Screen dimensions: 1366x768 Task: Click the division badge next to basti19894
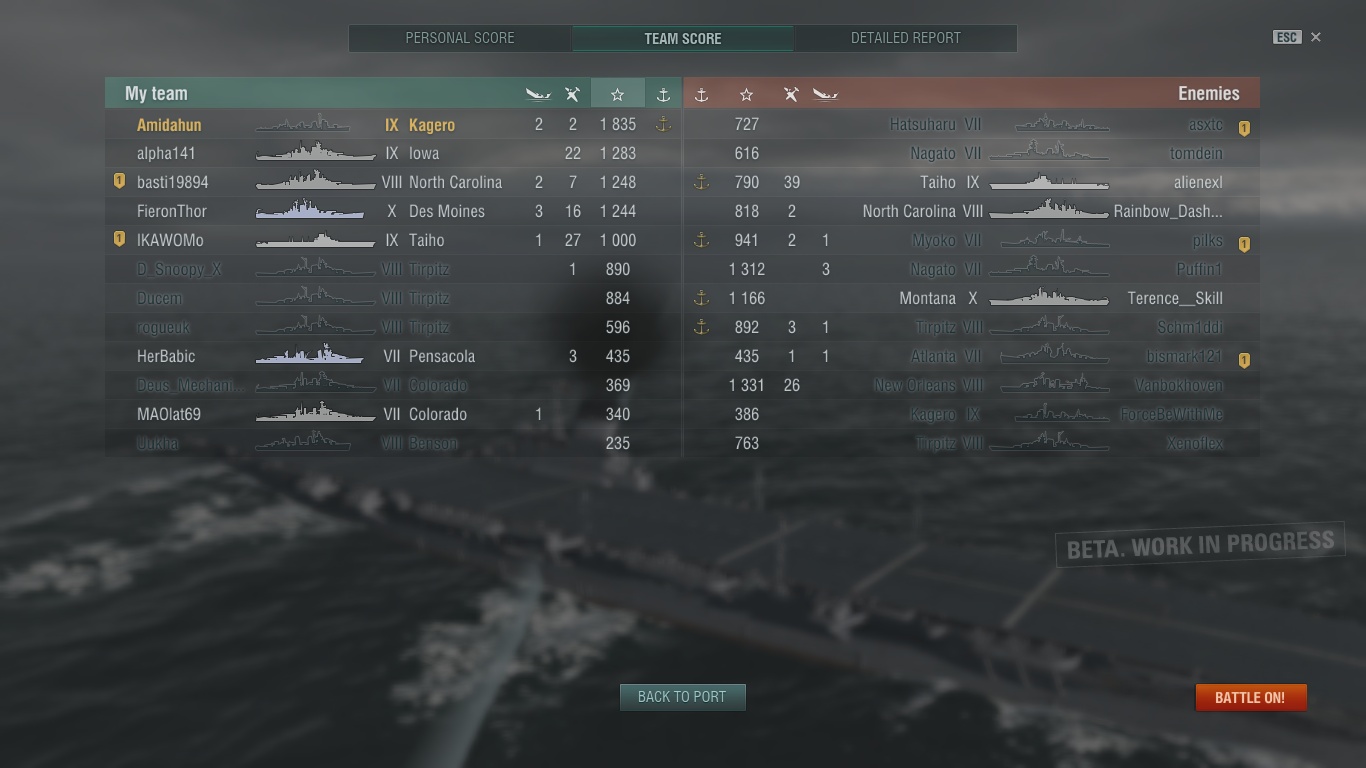(x=119, y=181)
